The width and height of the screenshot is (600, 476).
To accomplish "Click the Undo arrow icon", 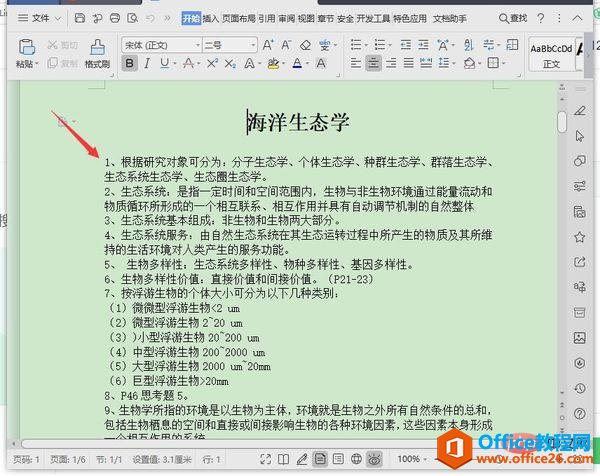I will (150, 18).
